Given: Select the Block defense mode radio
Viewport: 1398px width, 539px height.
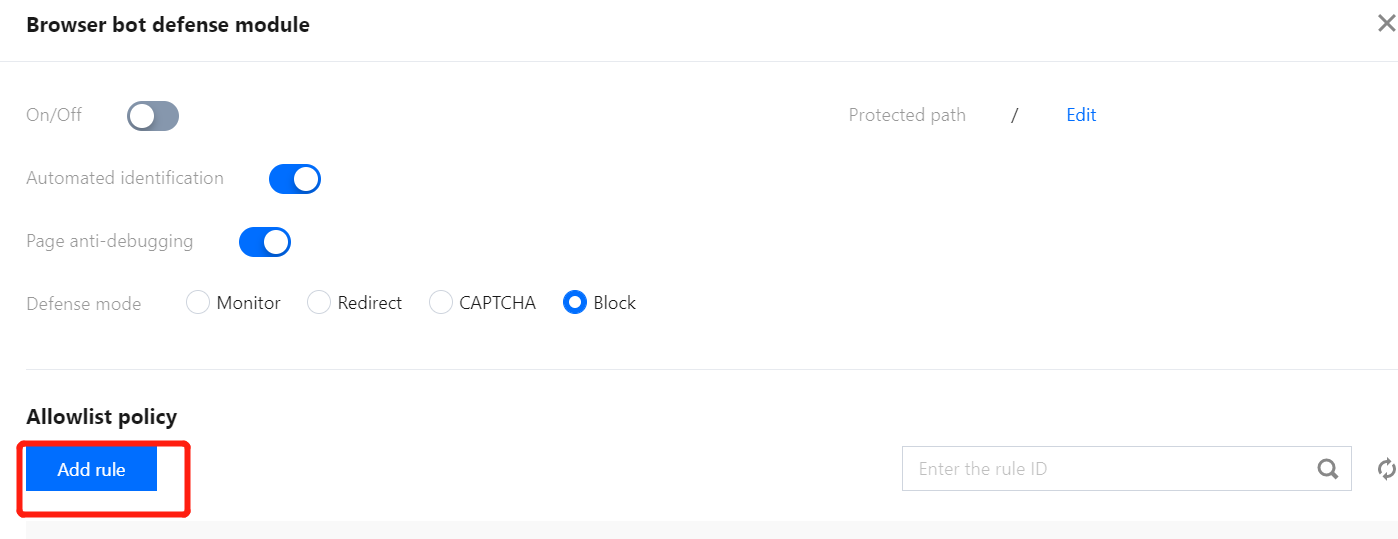Looking at the screenshot, I should click(575, 303).
